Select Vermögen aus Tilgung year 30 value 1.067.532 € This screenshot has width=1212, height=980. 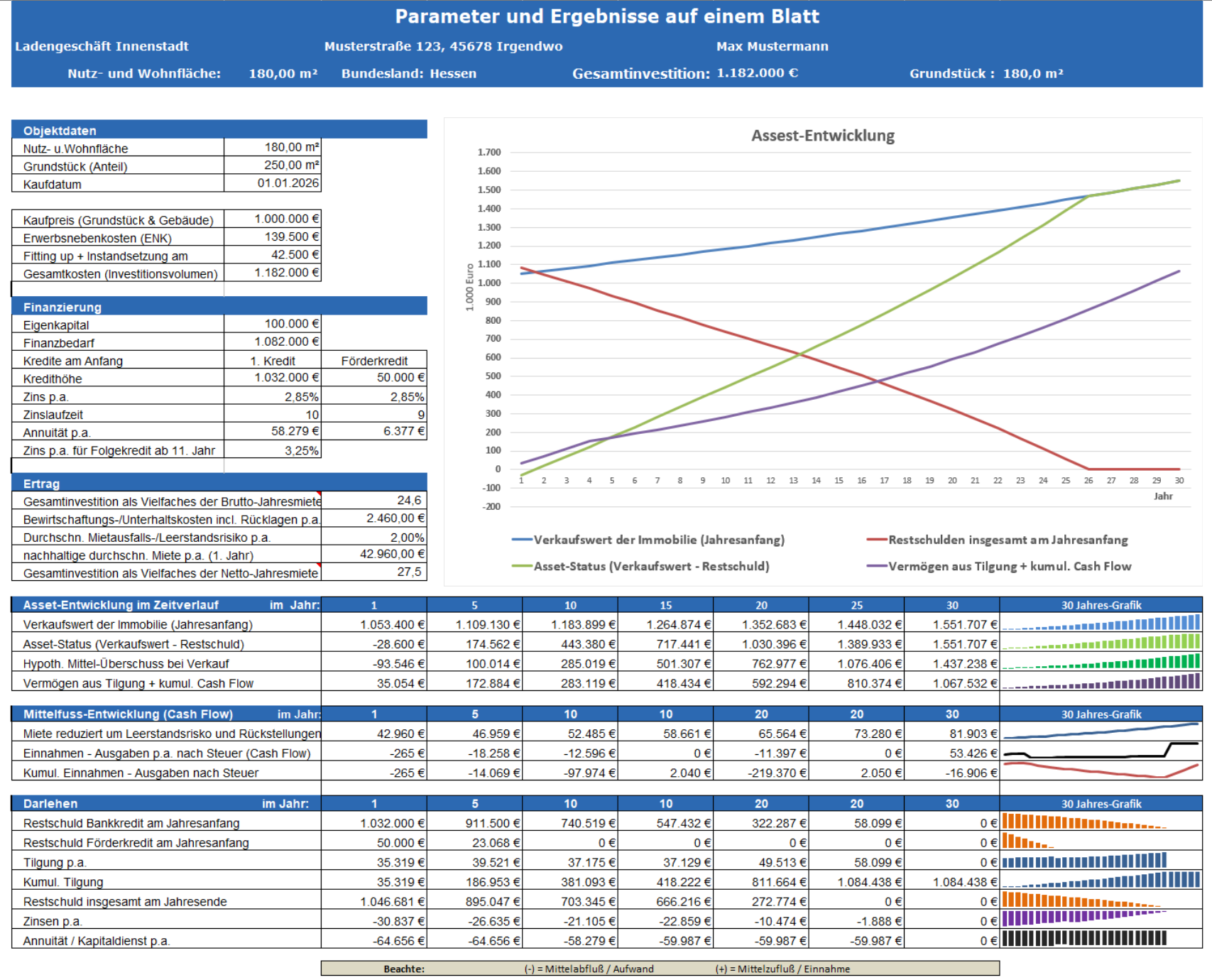(952, 683)
